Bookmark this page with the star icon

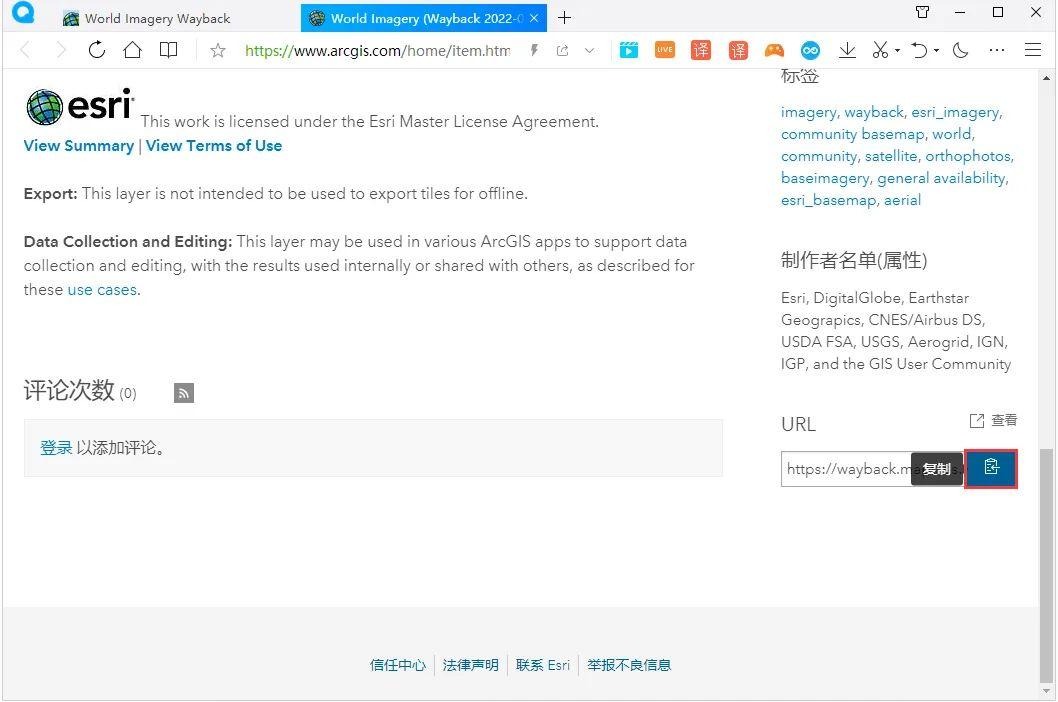point(218,49)
